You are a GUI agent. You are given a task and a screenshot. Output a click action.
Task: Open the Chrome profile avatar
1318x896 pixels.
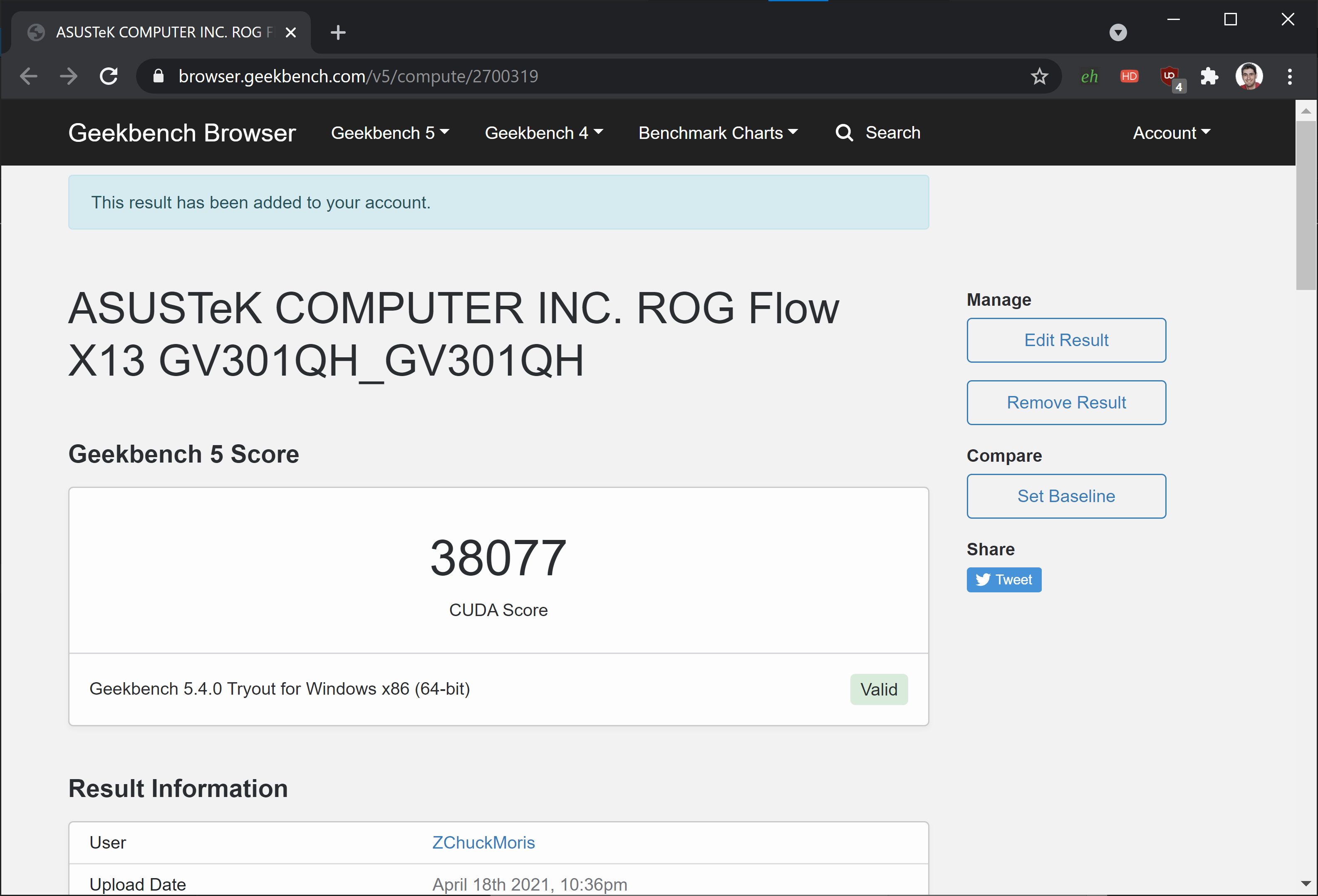point(1249,76)
